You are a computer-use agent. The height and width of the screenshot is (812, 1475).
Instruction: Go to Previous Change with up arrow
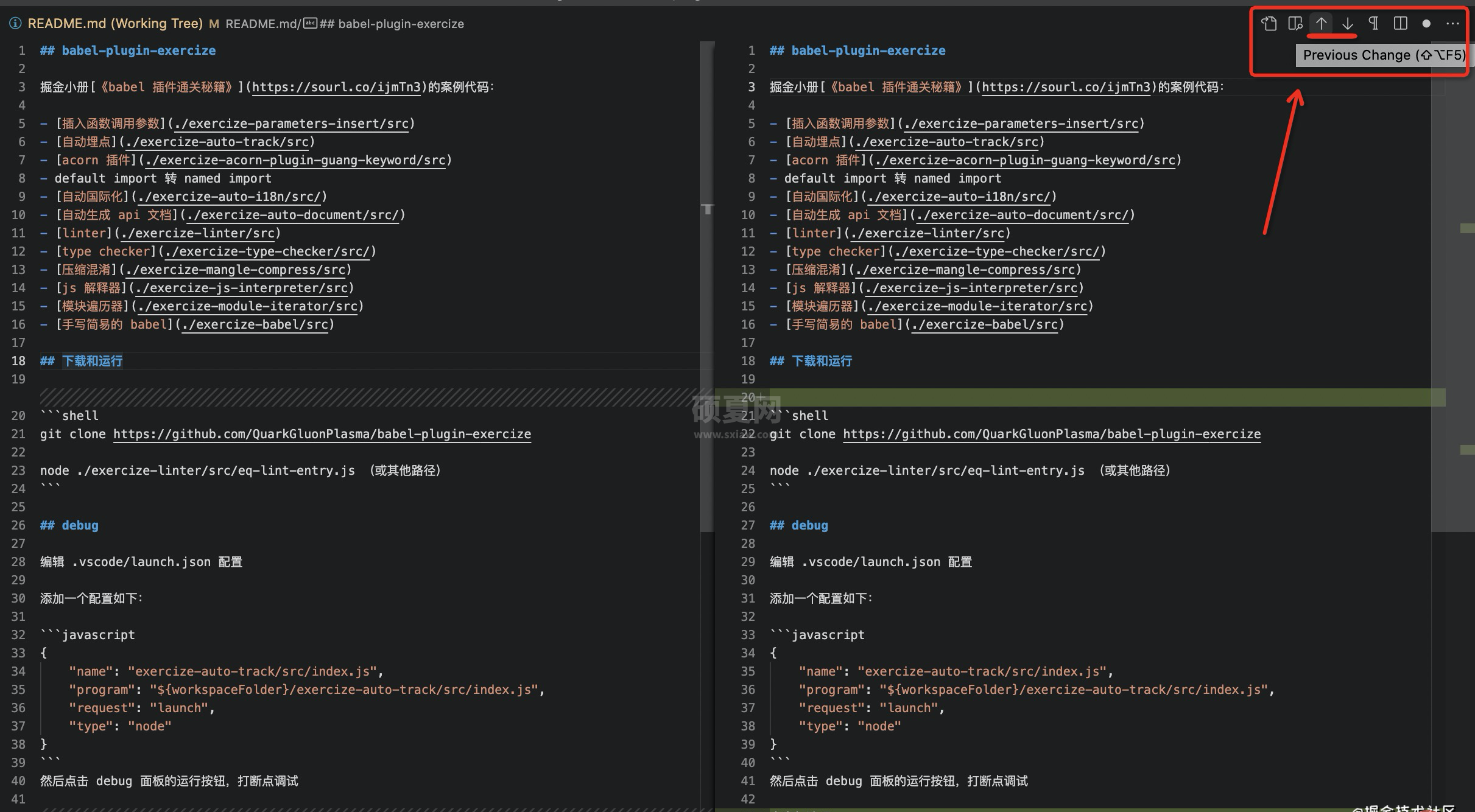pos(1321,24)
